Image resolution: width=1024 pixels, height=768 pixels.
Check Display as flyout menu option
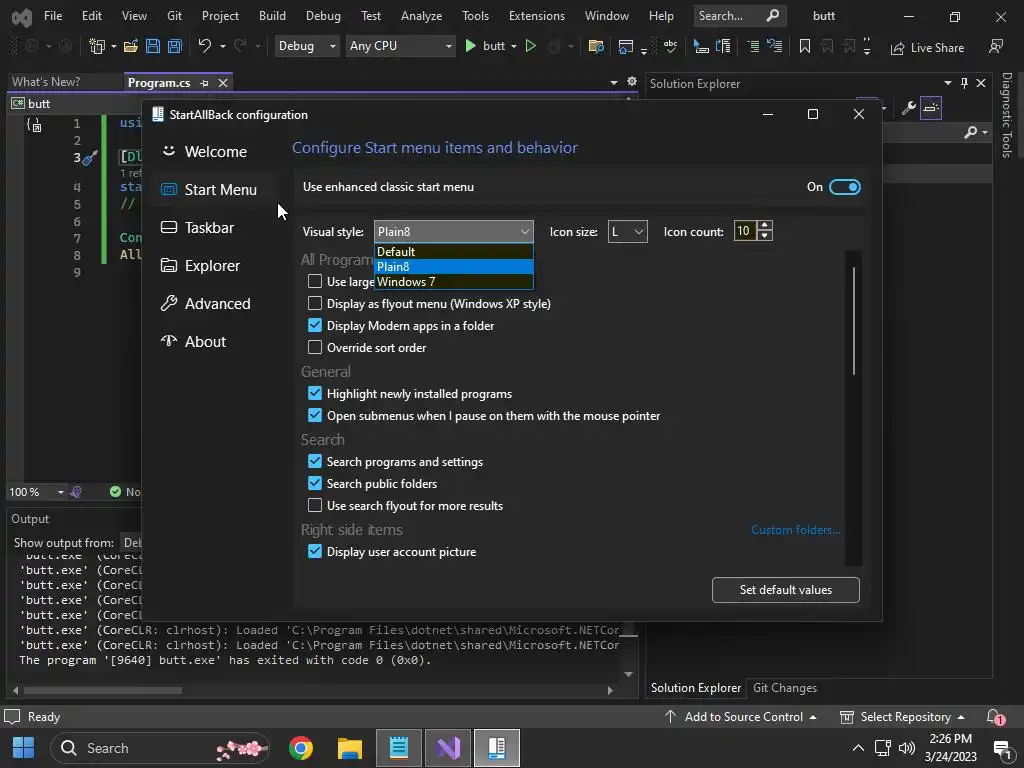315,304
